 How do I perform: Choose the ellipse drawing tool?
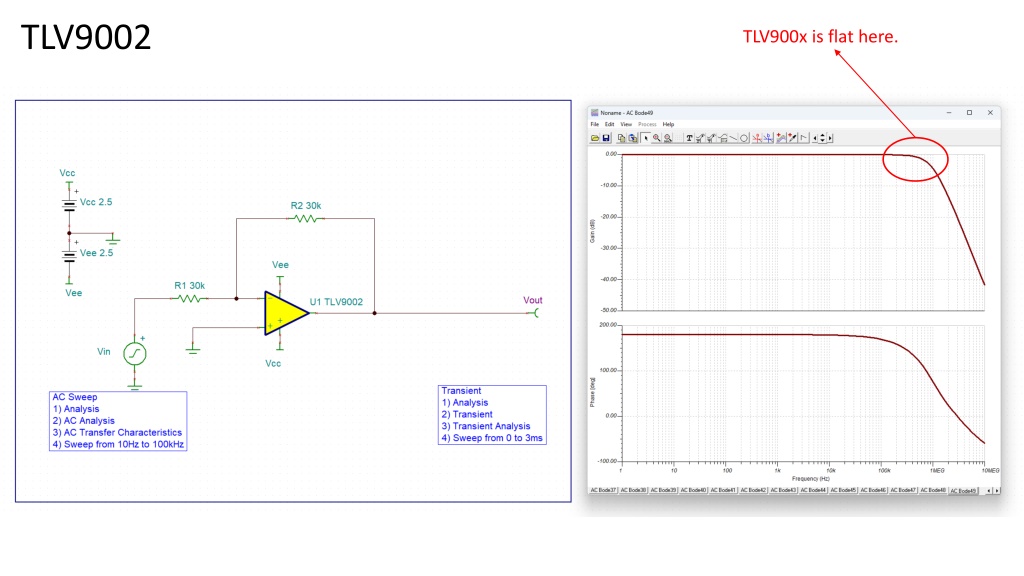click(744, 138)
